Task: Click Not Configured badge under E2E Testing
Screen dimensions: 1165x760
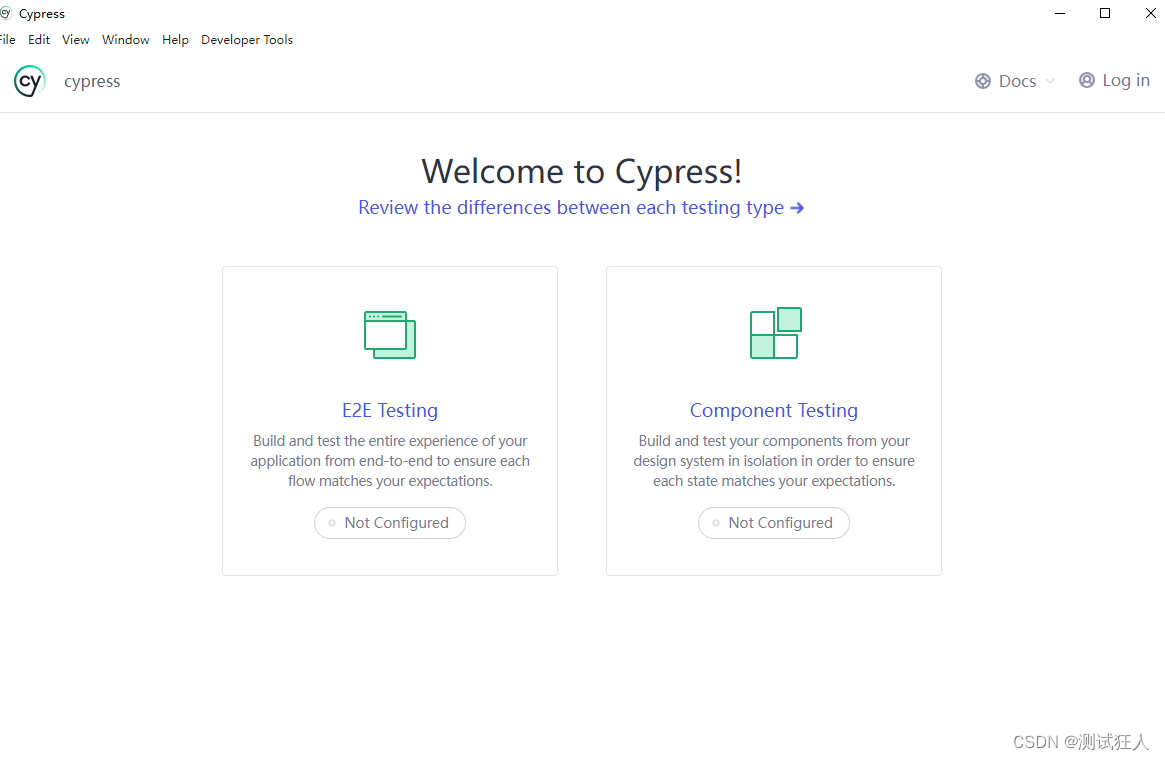Action: [x=390, y=523]
